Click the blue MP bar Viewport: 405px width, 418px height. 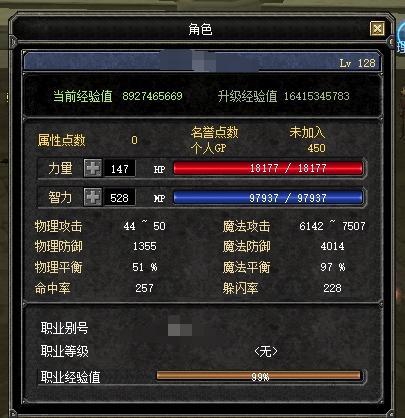[268, 197]
